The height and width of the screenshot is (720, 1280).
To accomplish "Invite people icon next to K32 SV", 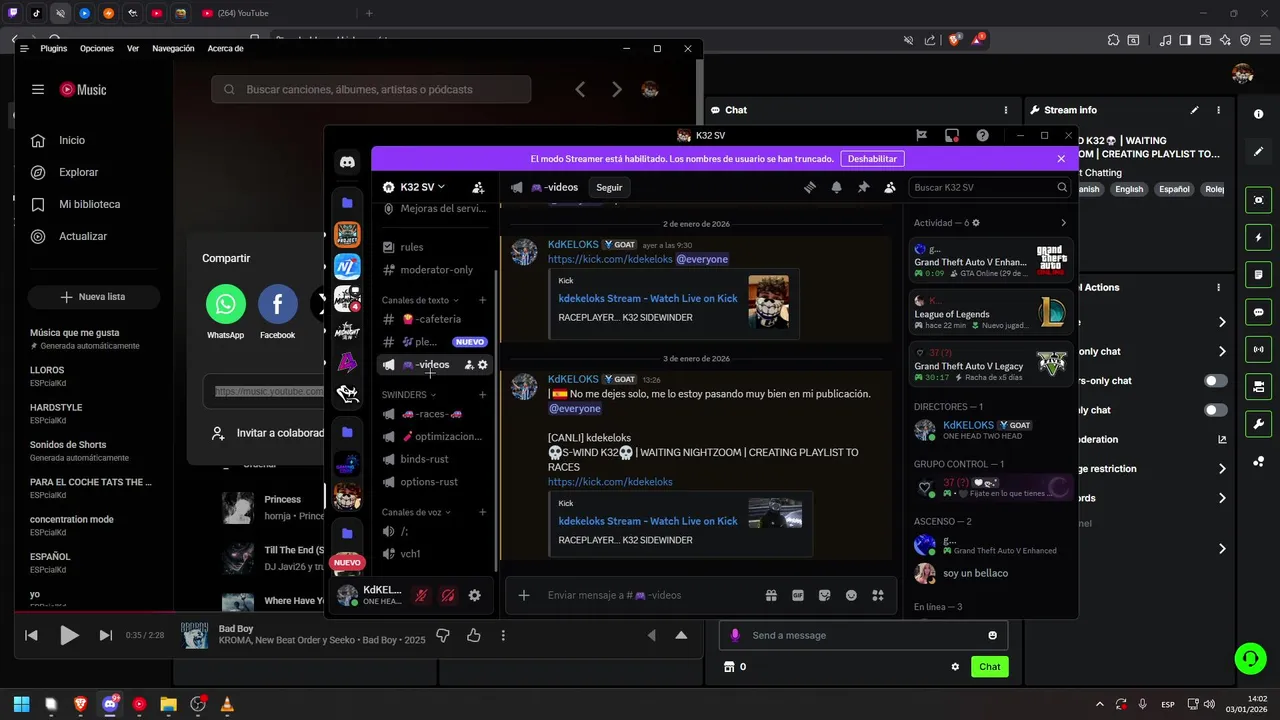I will (478, 187).
